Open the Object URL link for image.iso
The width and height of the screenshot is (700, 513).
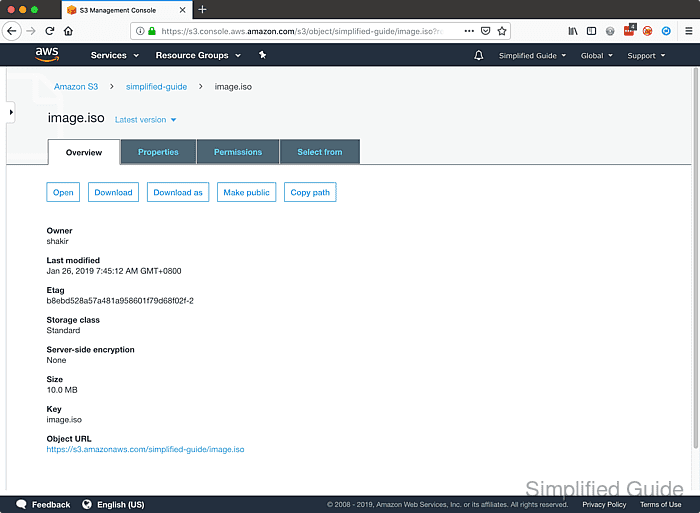pyautogui.click(x=146, y=449)
